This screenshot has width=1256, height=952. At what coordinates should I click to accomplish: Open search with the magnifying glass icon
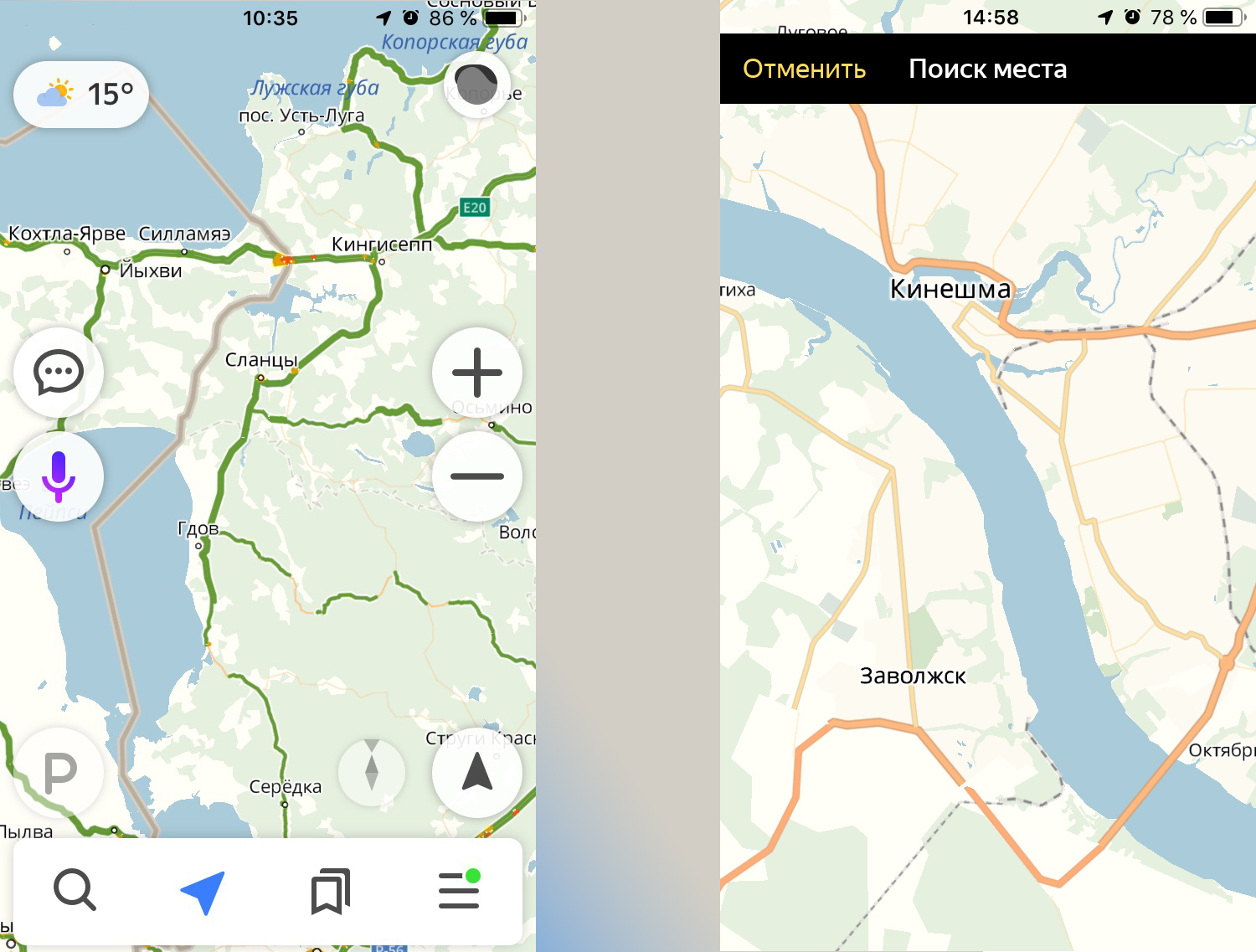[x=75, y=890]
